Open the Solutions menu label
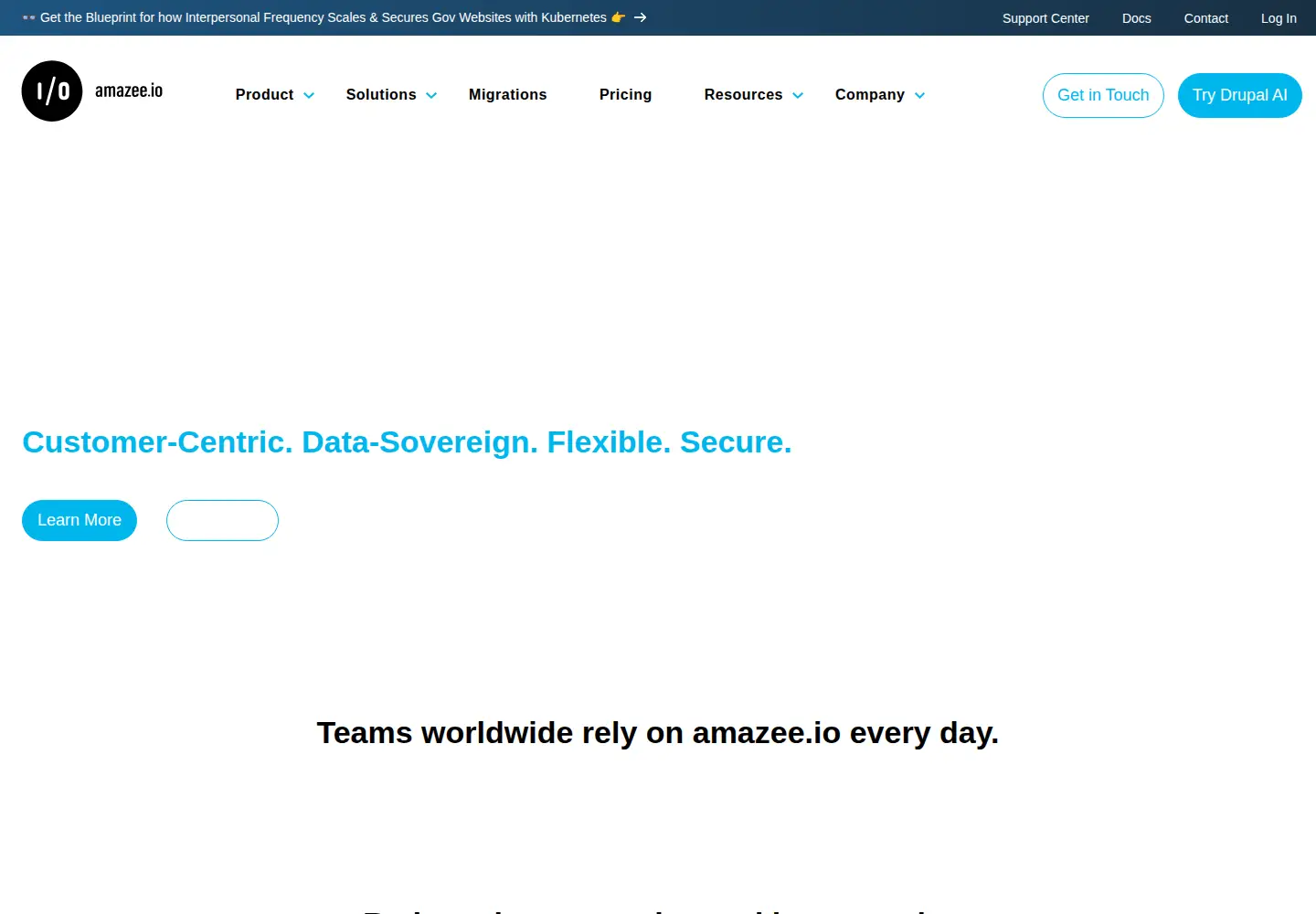This screenshot has width=1316, height=914. click(x=381, y=94)
